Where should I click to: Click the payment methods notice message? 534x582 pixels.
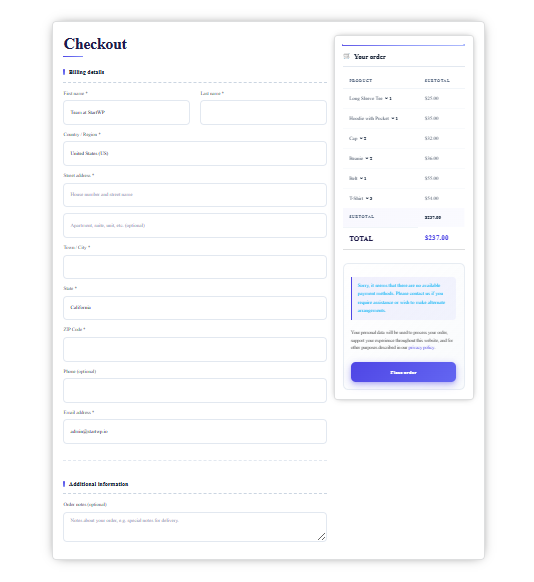tap(403, 298)
